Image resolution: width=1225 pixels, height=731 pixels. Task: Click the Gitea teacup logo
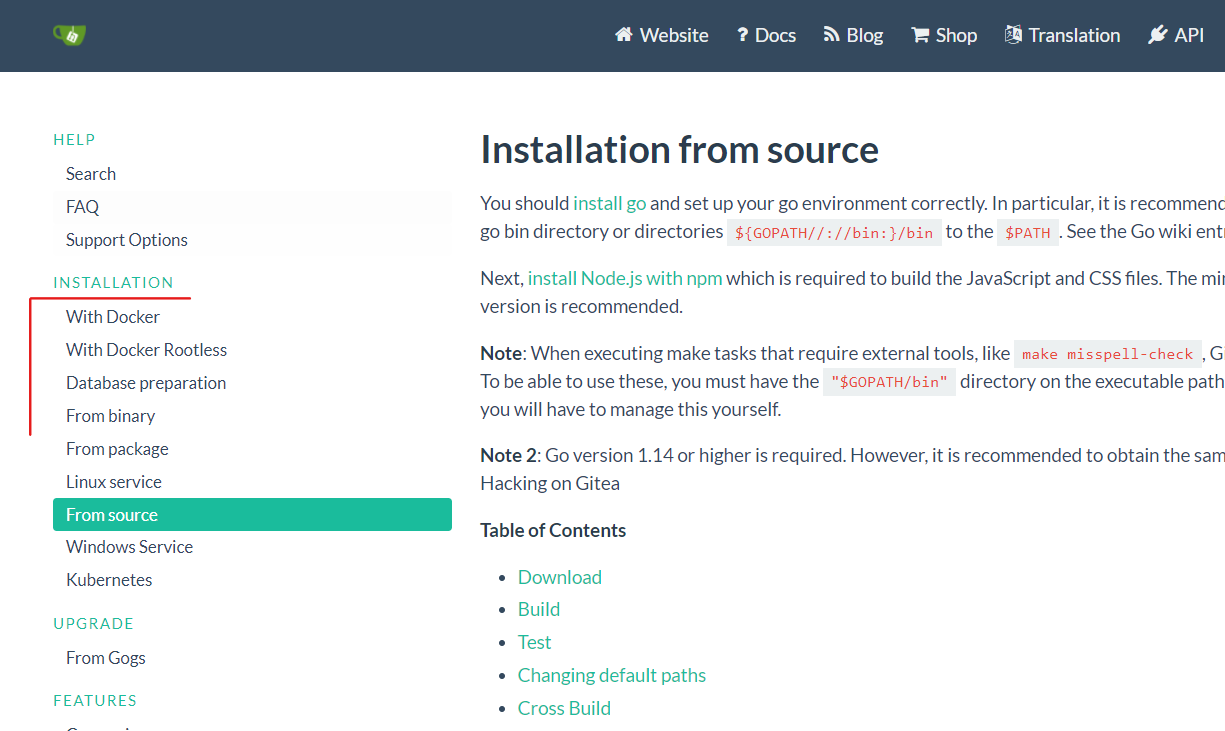pos(69,35)
